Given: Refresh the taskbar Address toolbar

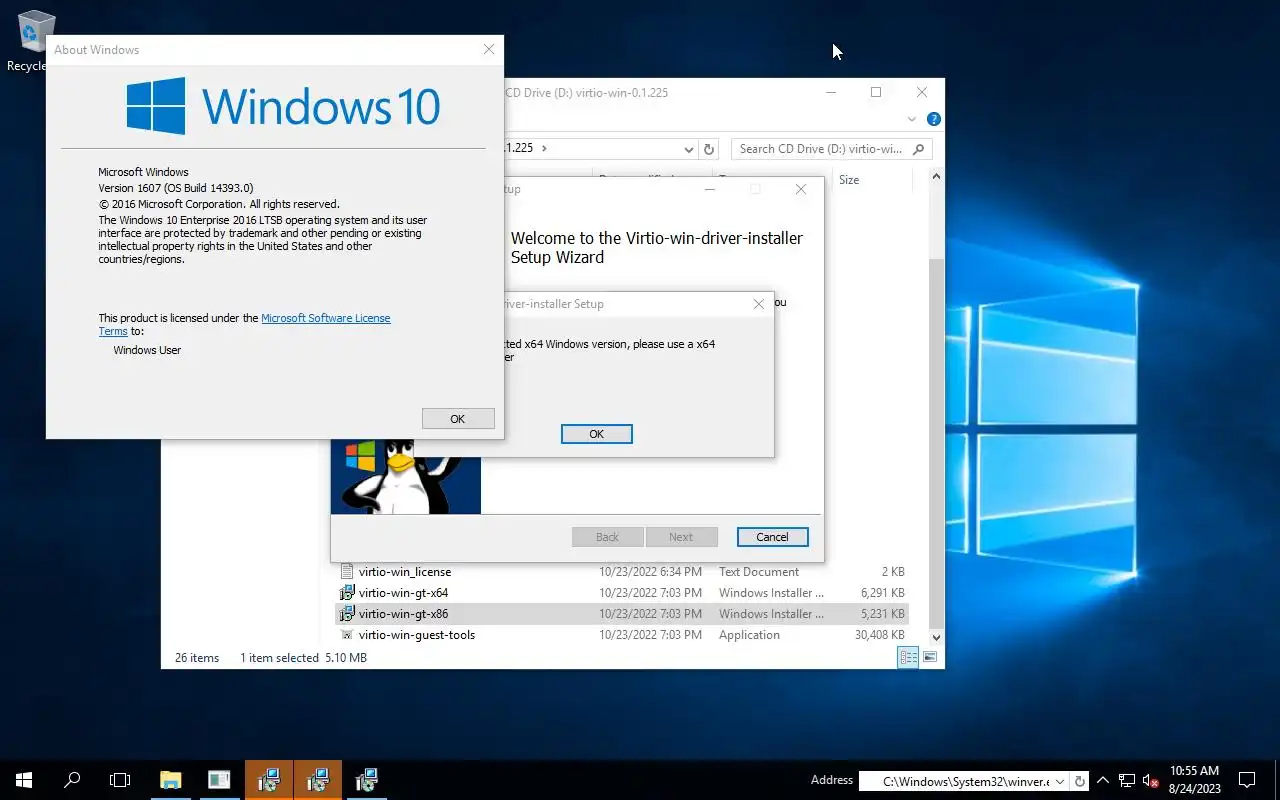Looking at the screenshot, I should point(1080,781).
